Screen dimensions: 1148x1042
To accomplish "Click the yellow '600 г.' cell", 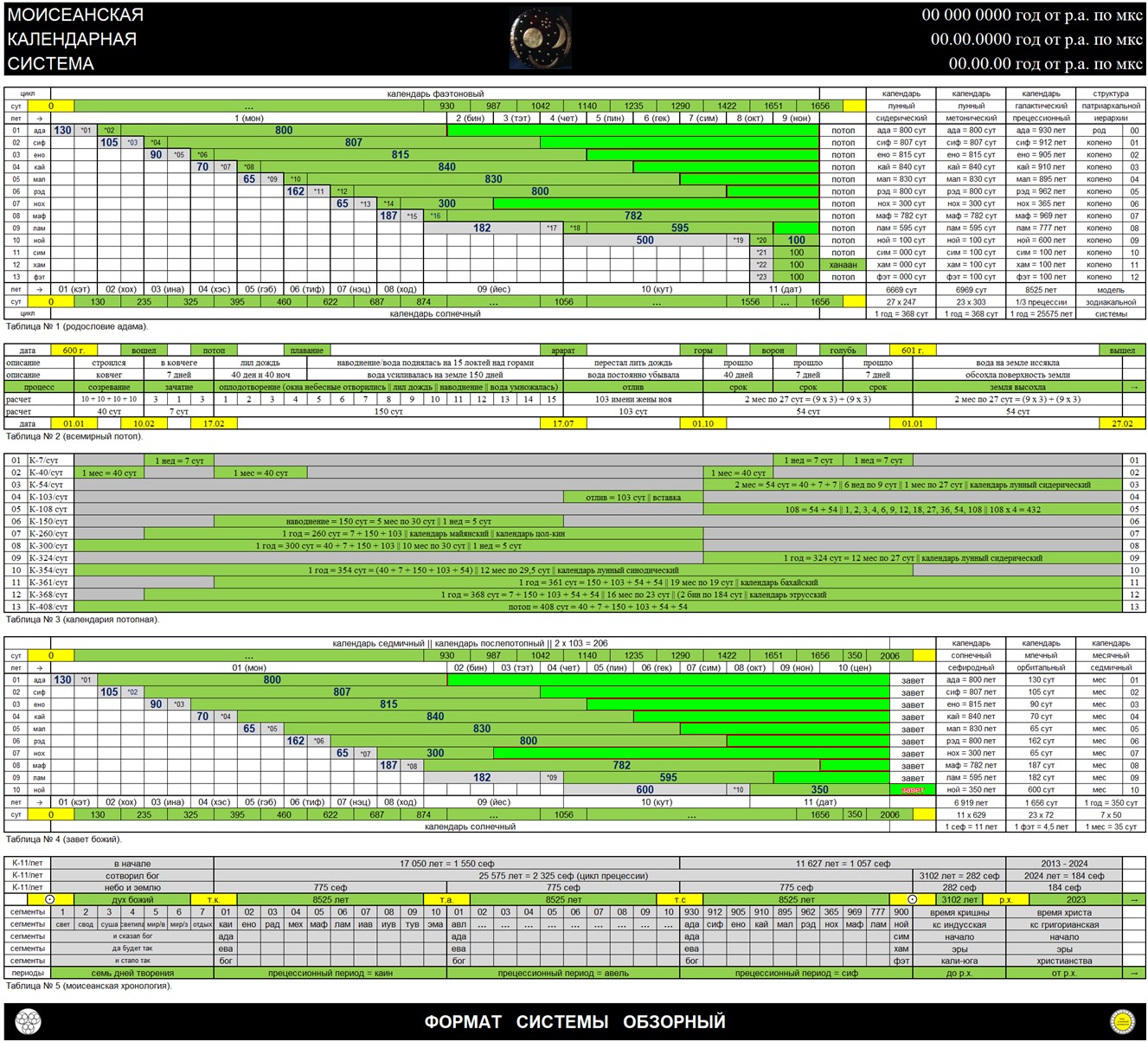I will [x=74, y=351].
